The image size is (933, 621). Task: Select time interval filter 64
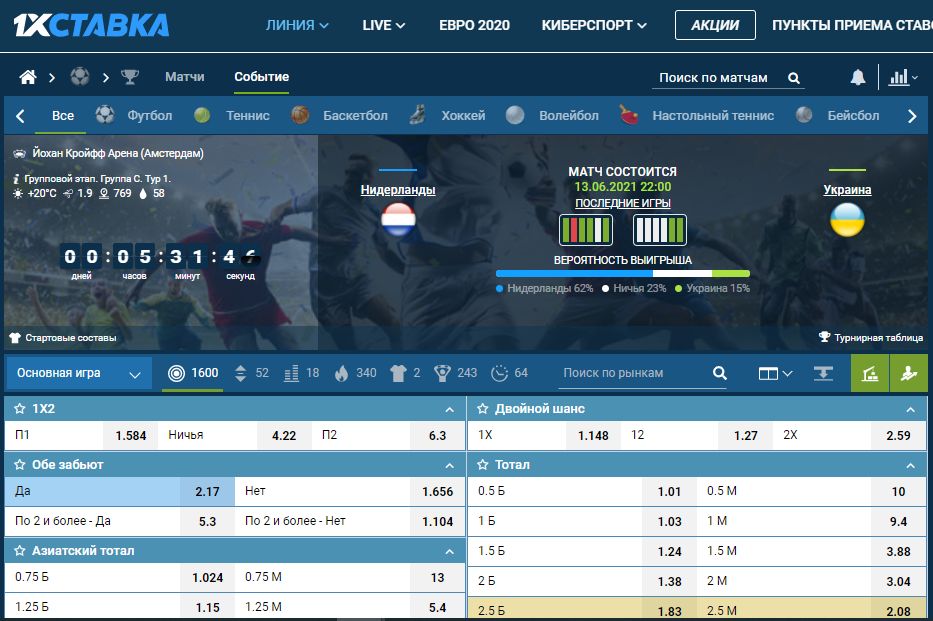[509, 374]
